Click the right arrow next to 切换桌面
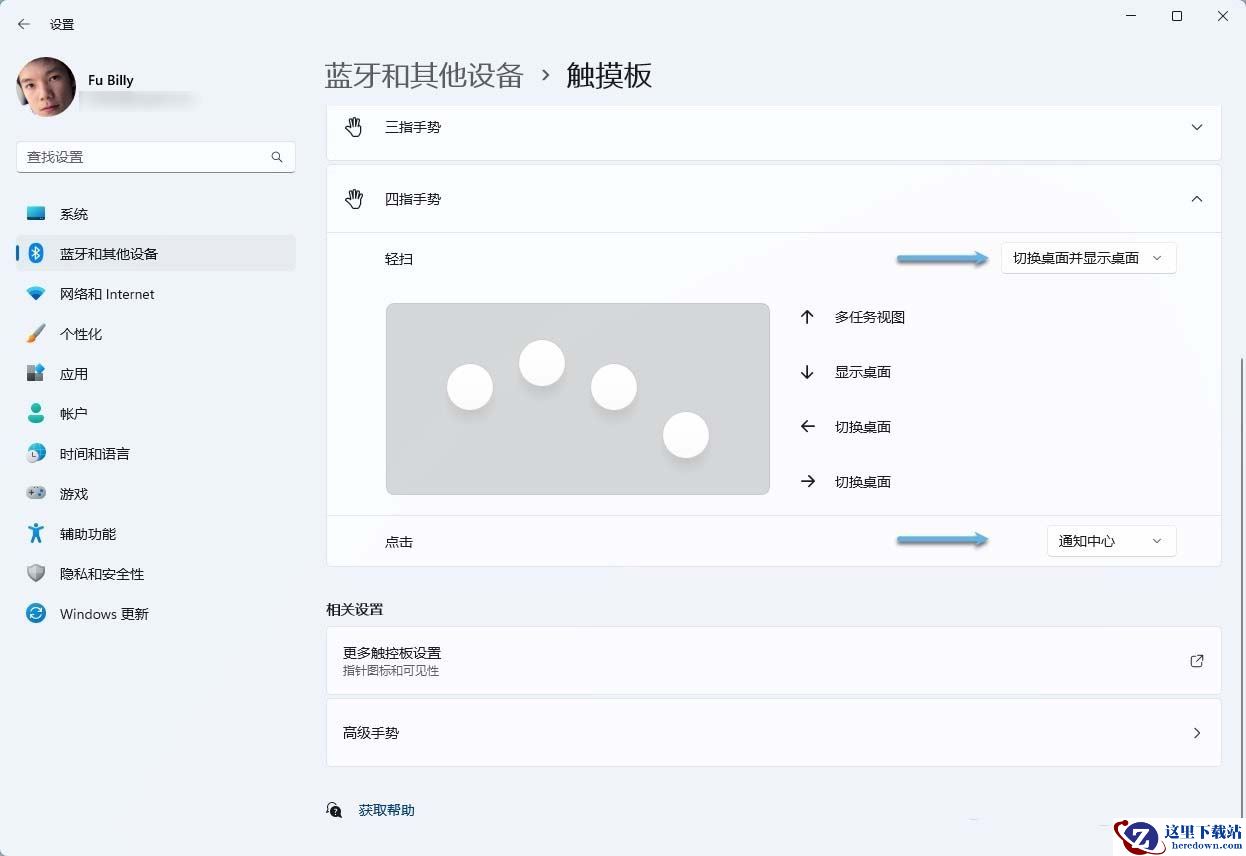 tap(807, 482)
